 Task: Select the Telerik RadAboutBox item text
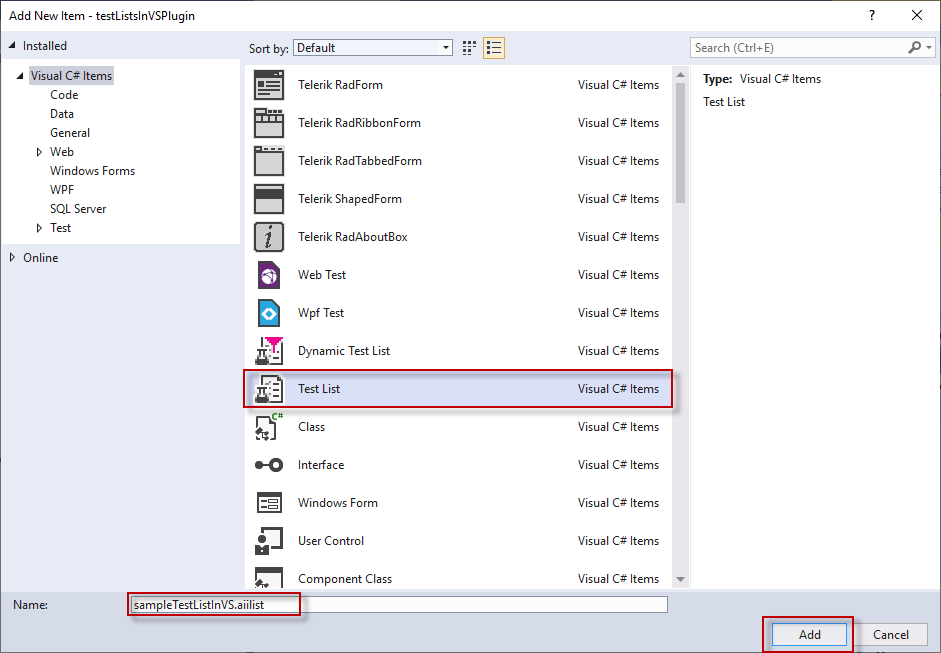coord(353,237)
